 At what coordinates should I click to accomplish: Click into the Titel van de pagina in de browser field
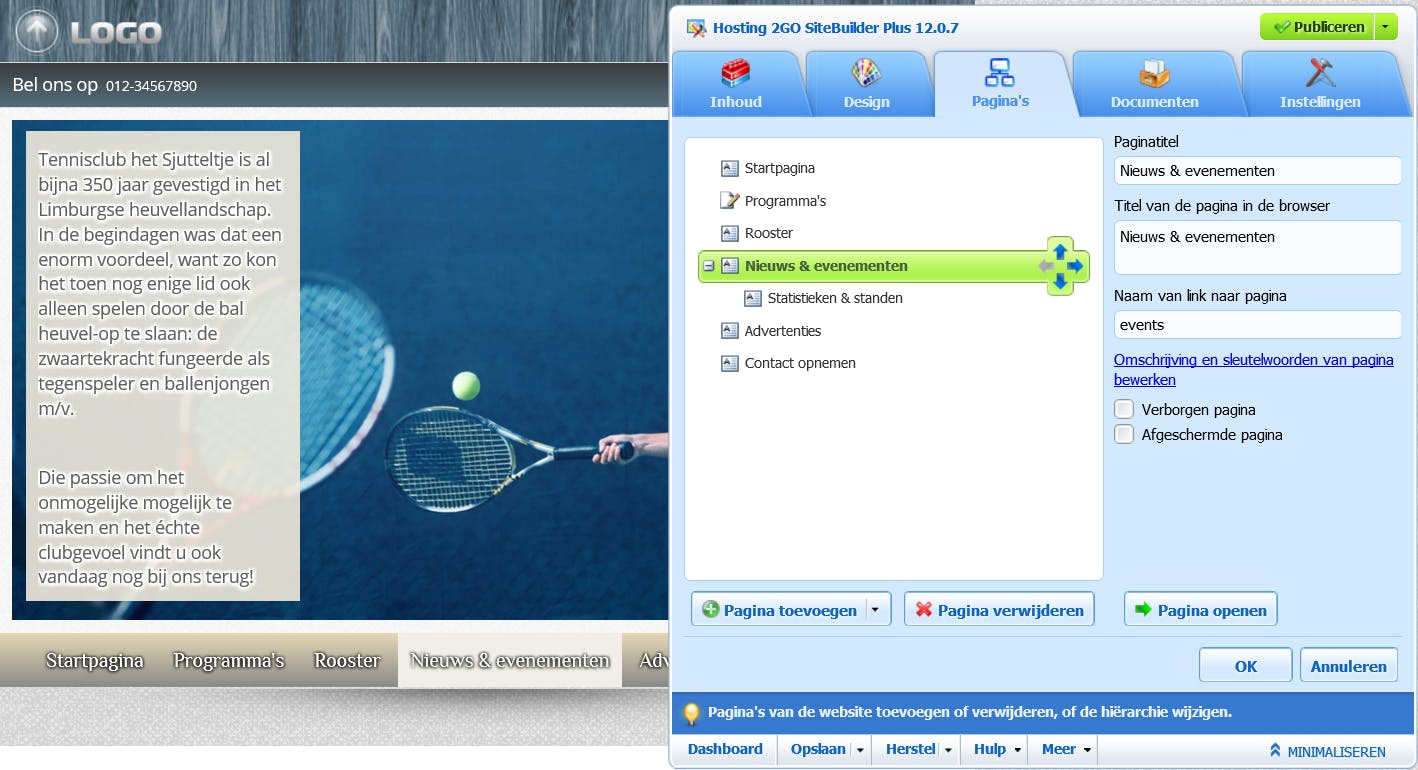[1258, 247]
